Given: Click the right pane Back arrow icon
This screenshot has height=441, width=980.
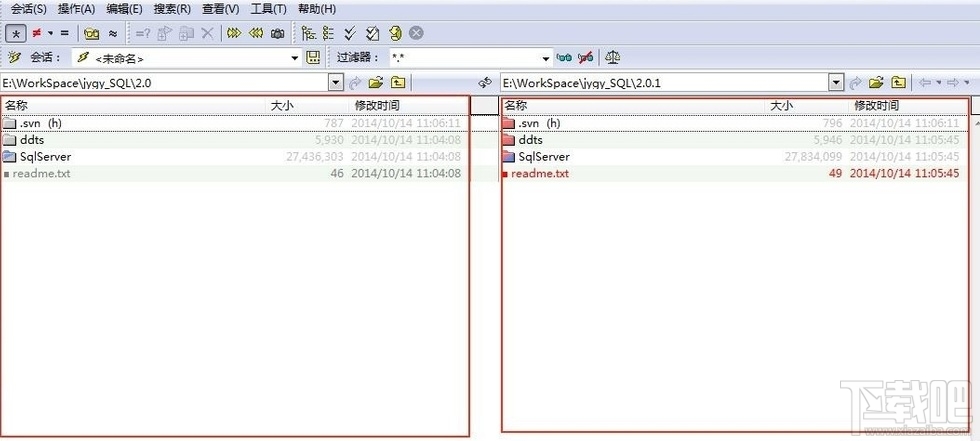Looking at the screenshot, I should pyautogui.click(x=924, y=82).
